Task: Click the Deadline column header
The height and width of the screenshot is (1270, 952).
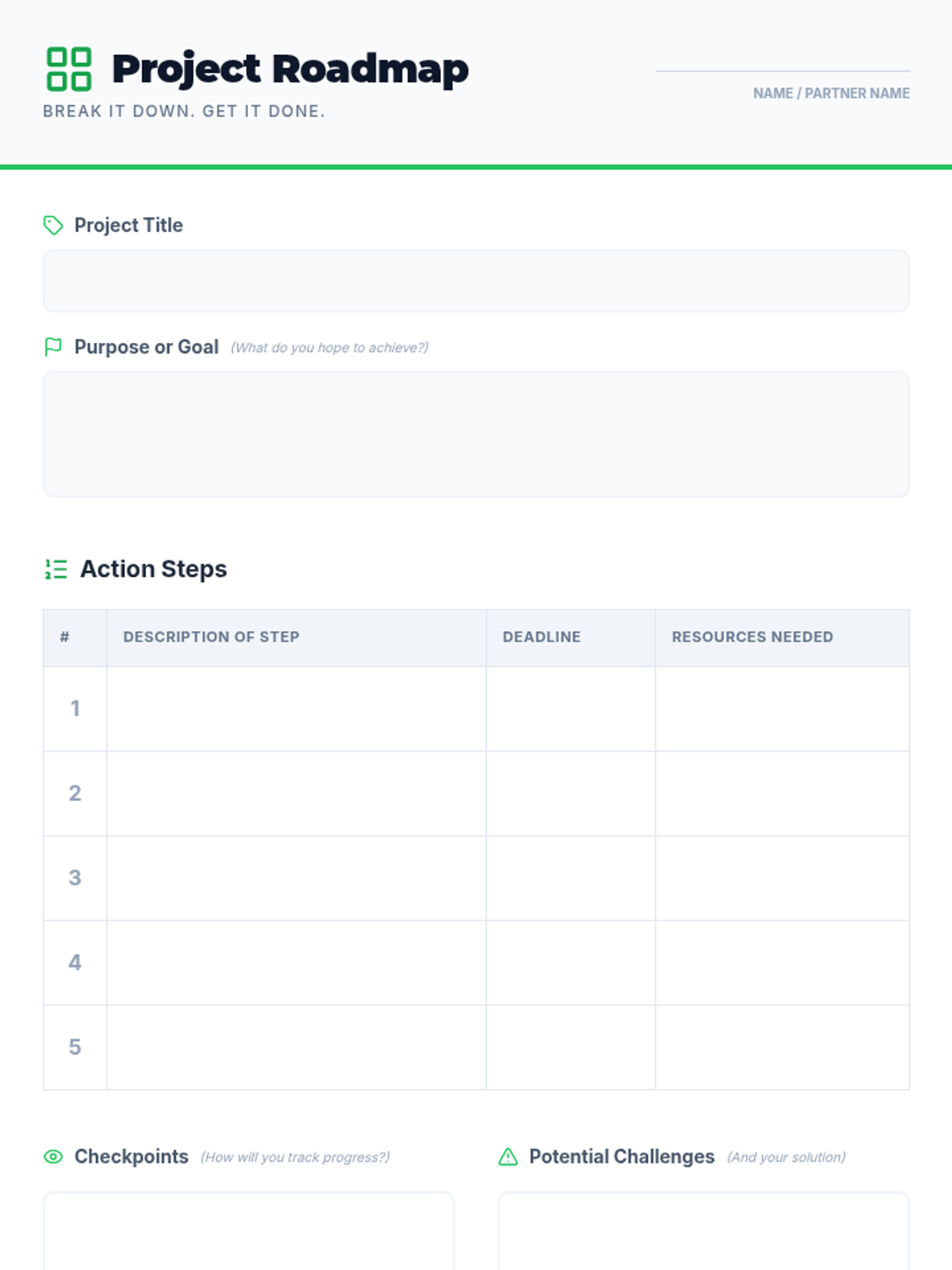Action: point(542,637)
